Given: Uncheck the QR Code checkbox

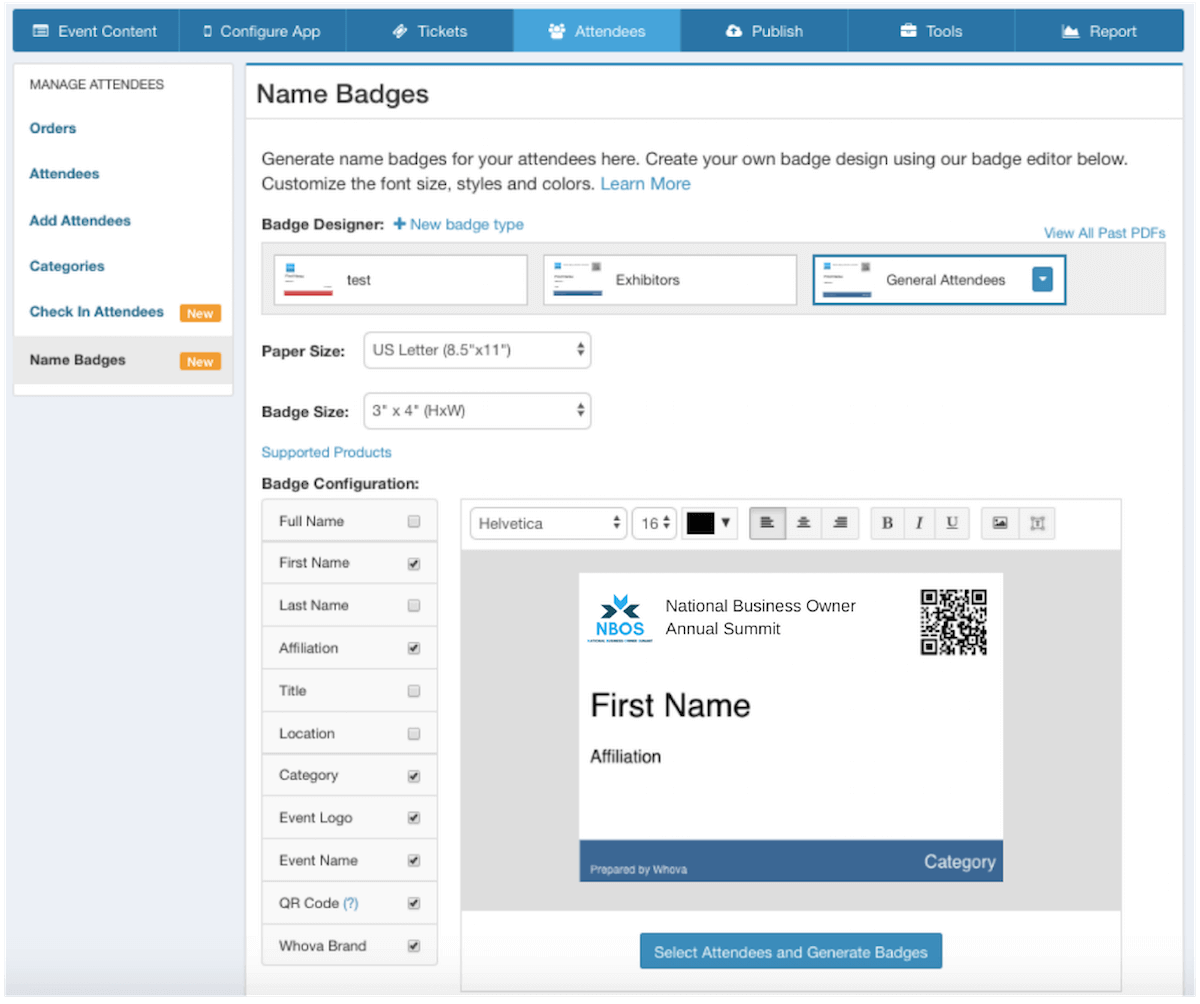Looking at the screenshot, I should click(414, 903).
